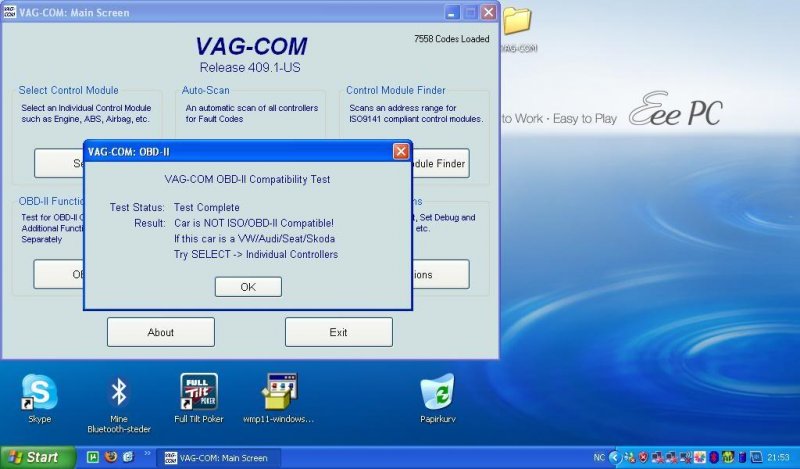Click the NC language indicator in taskbar
800x469 pixels.
(598, 457)
